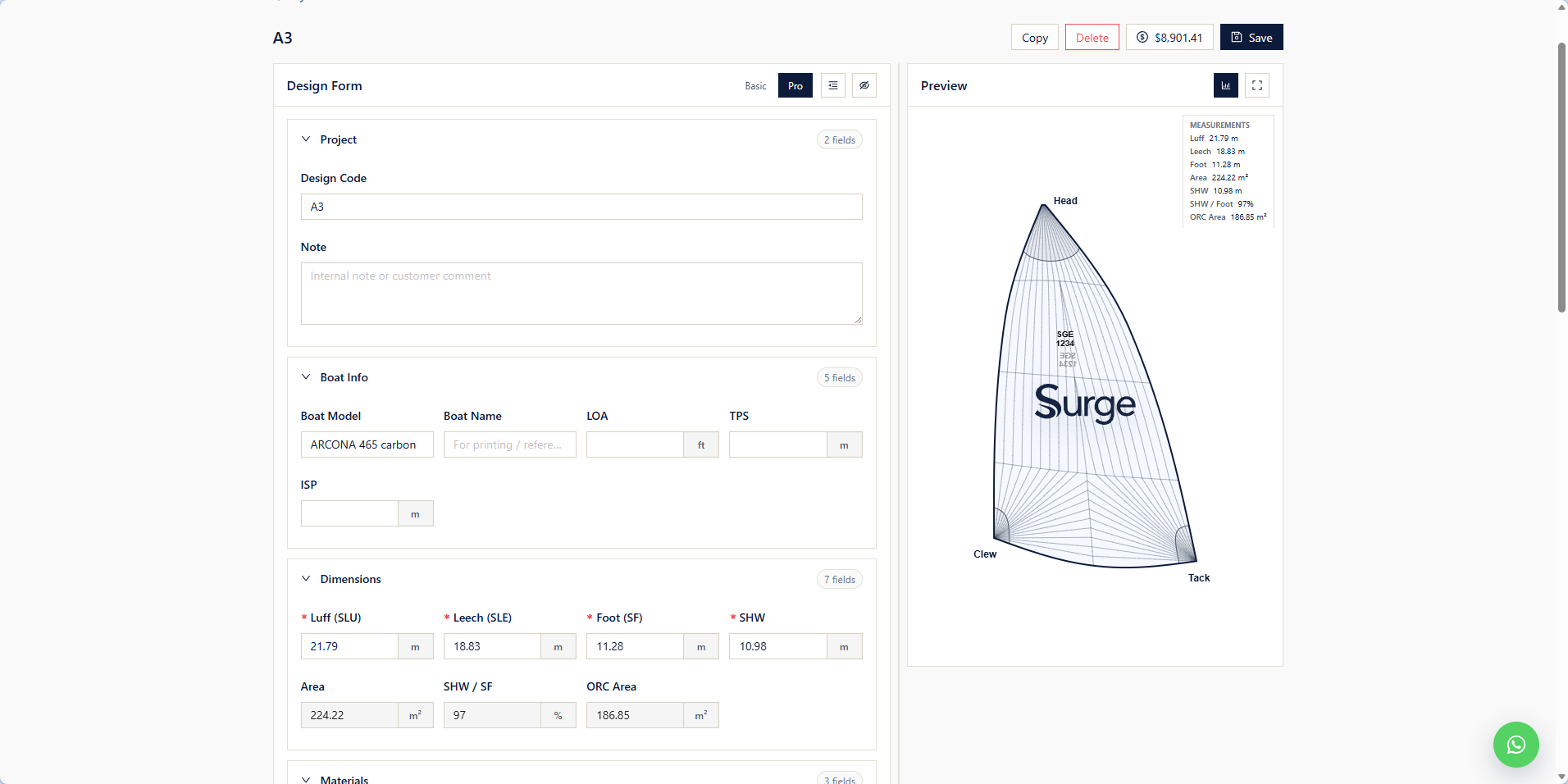Focus the TPS input field
The height and width of the screenshot is (784, 1568).
777,444
